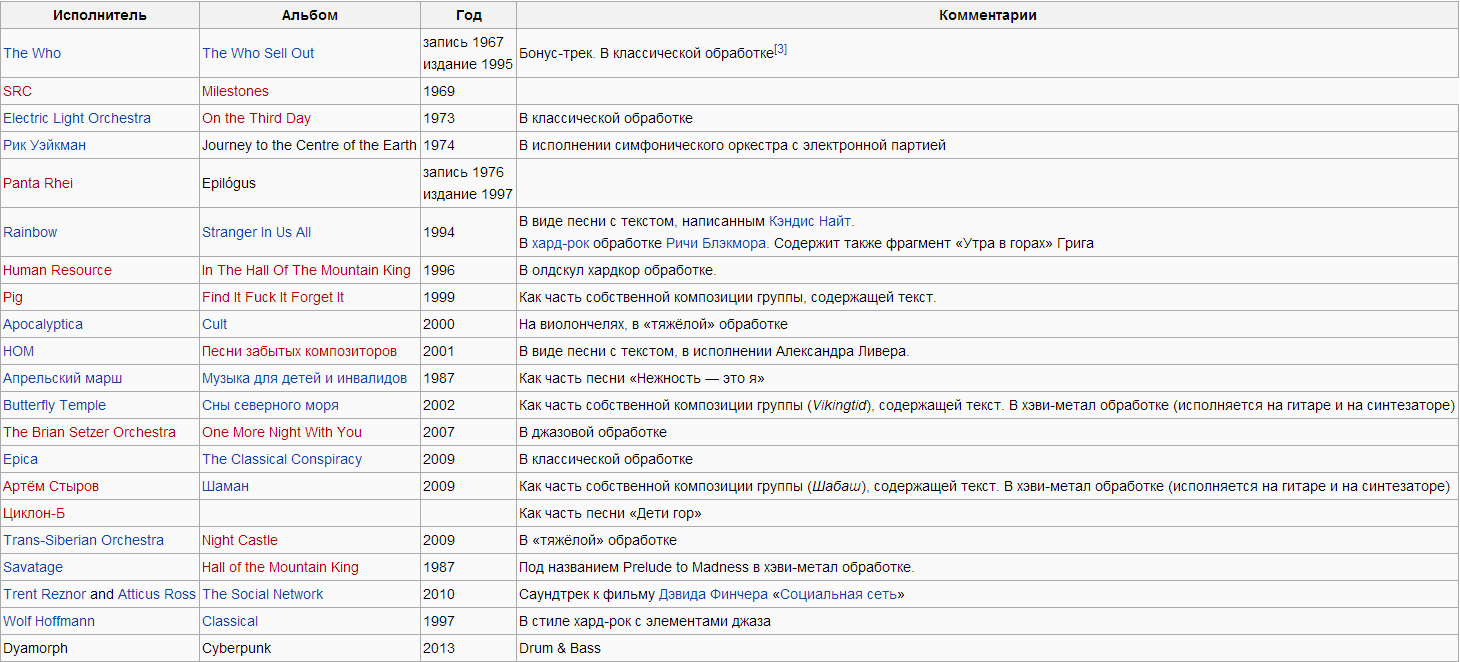Viewport: 1460px width, 662px height.
Task: Open Песни забытых композиторов album link
Action: 299,351
